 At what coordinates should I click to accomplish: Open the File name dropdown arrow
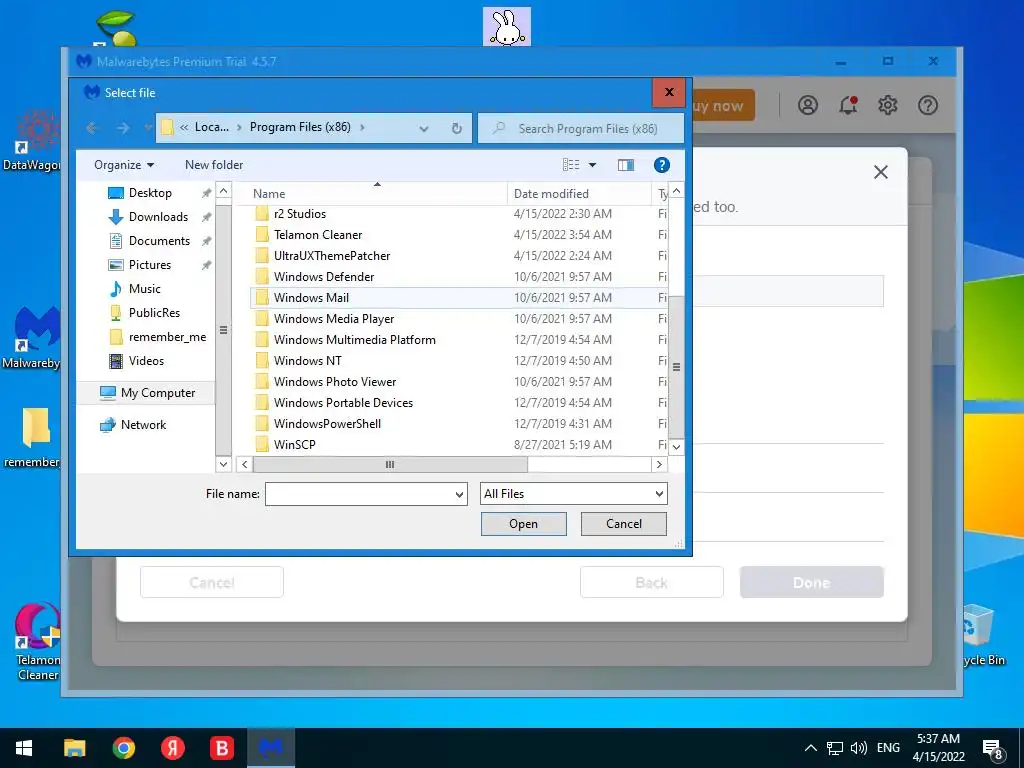click(x=459, y=494)
